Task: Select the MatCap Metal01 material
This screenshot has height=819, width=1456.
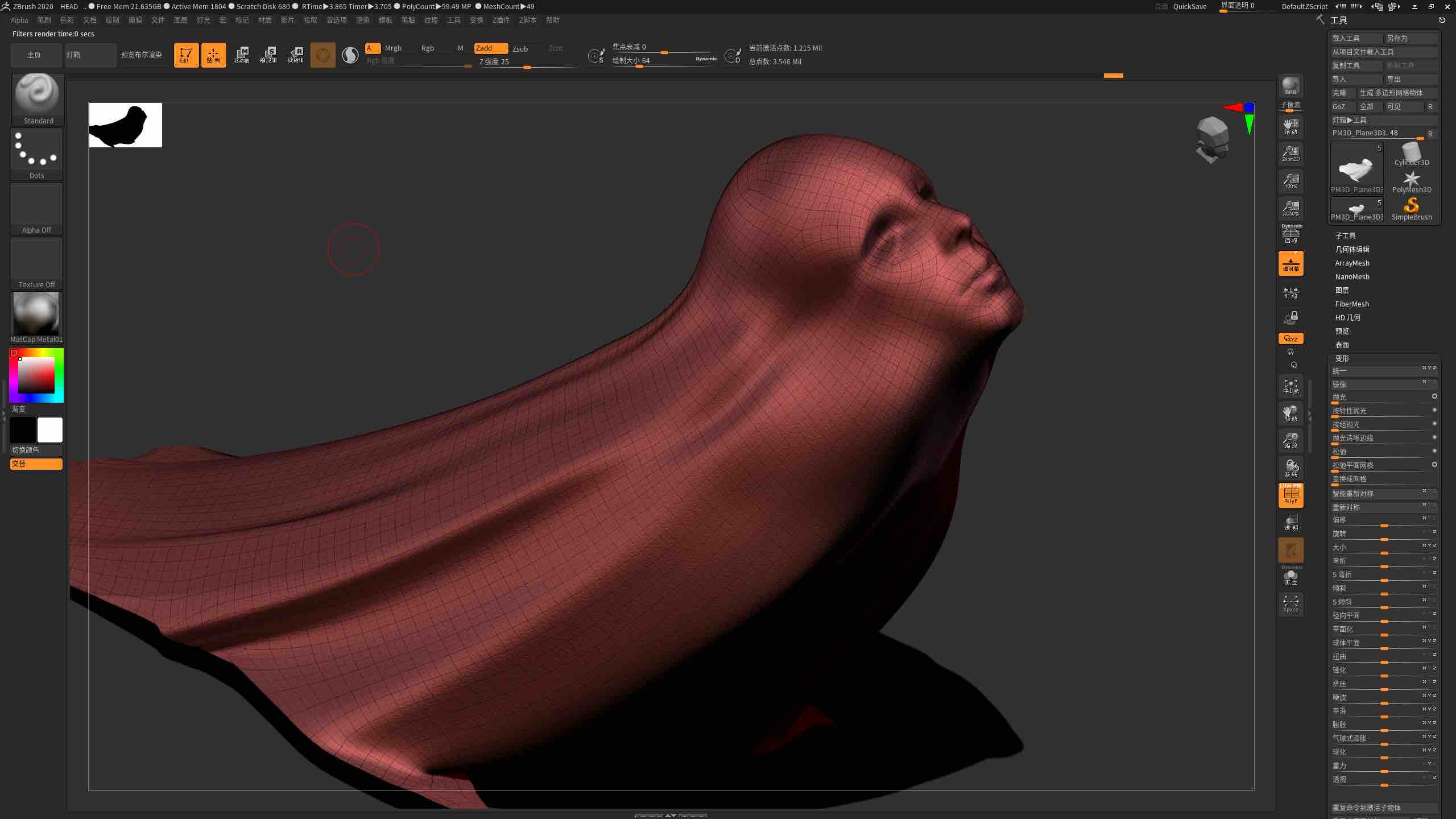Action: coord(36,314)
